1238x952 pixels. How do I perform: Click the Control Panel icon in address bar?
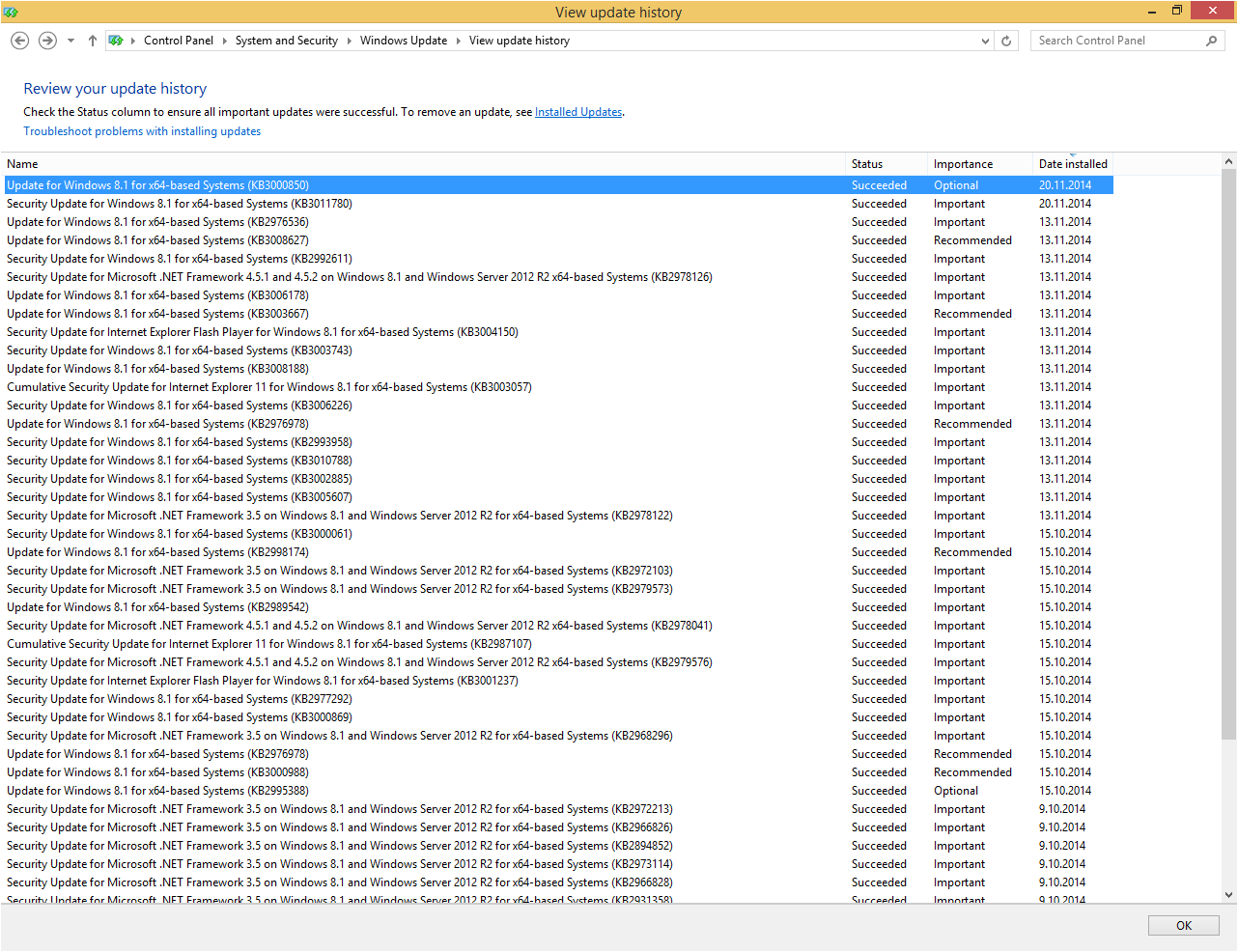point(116,41)
